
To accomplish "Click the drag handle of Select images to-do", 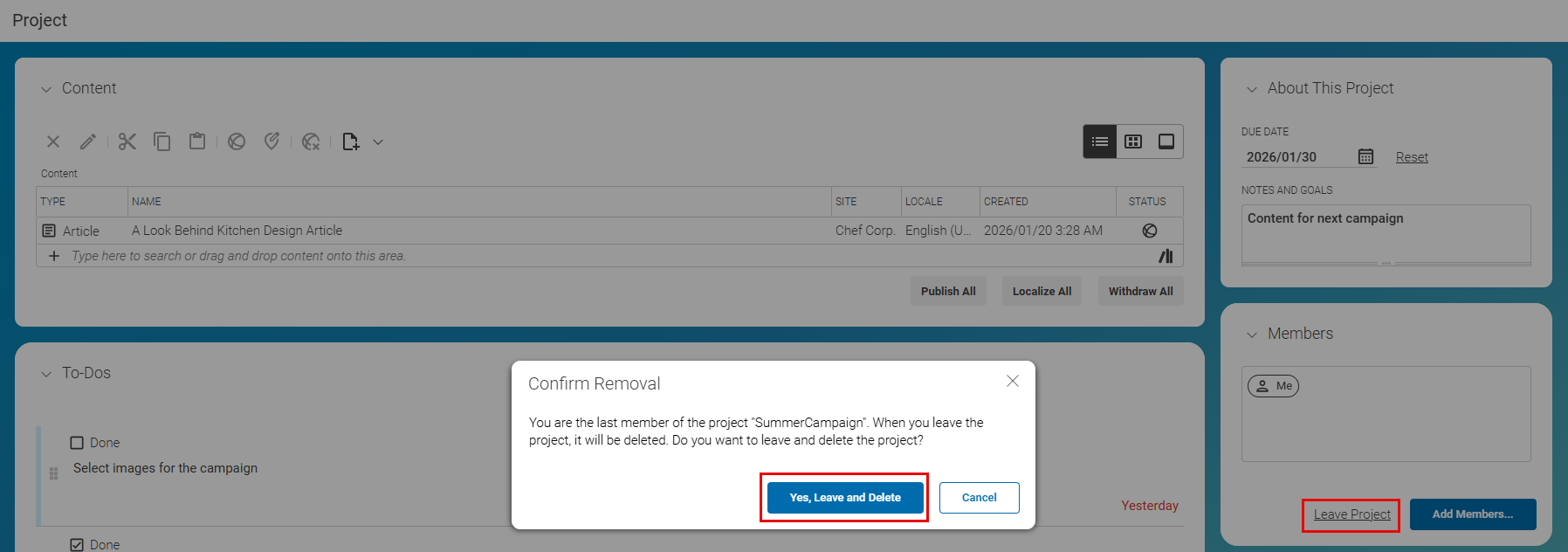I will point(53,473).
